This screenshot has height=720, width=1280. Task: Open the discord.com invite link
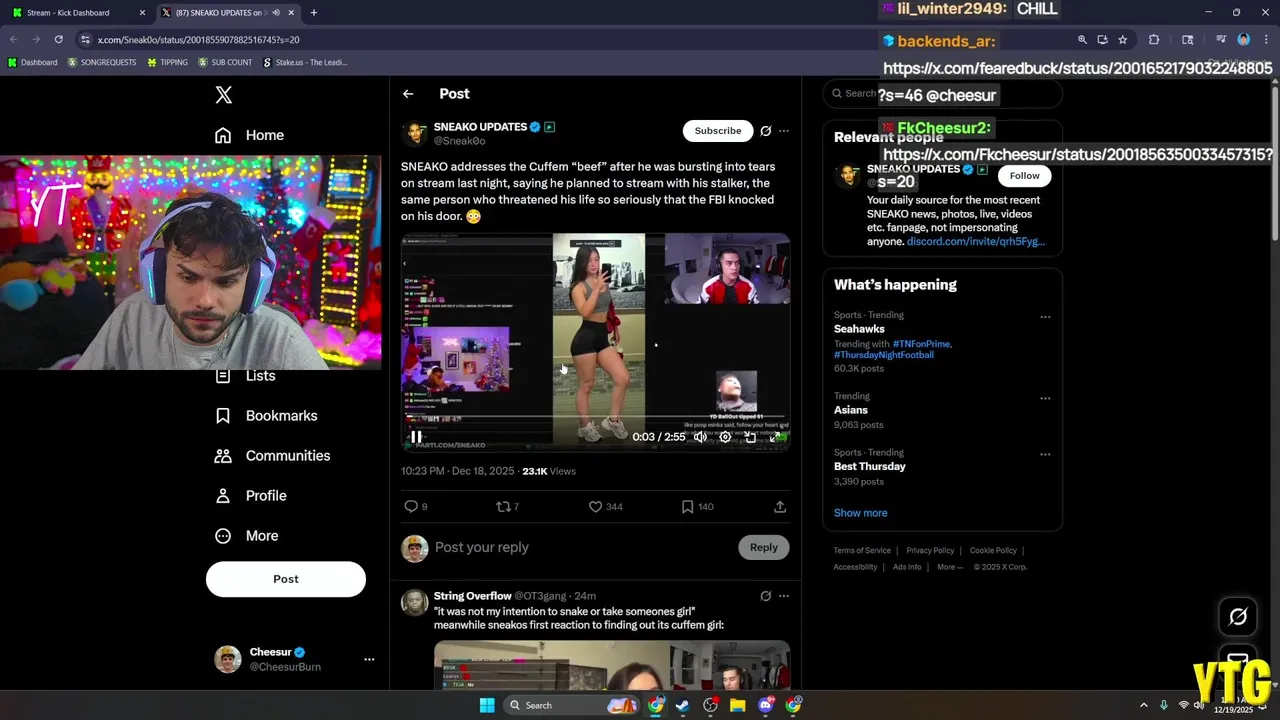[x=976, y=242]
